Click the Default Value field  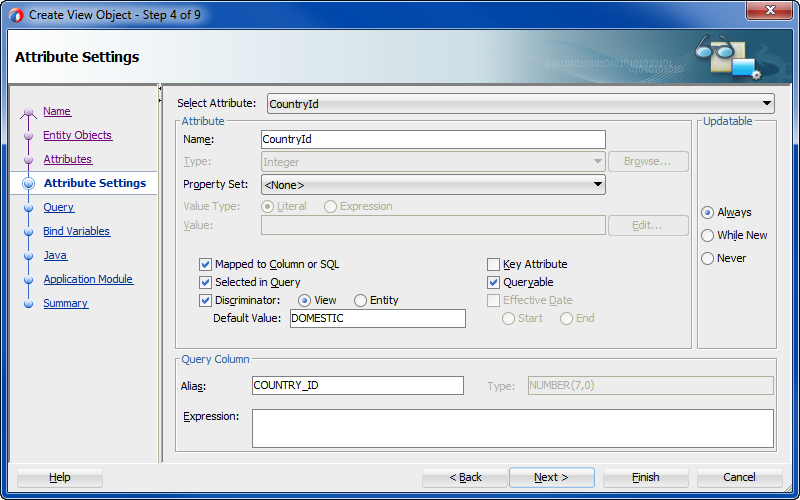pyautogui.click(x=378, y=318)
